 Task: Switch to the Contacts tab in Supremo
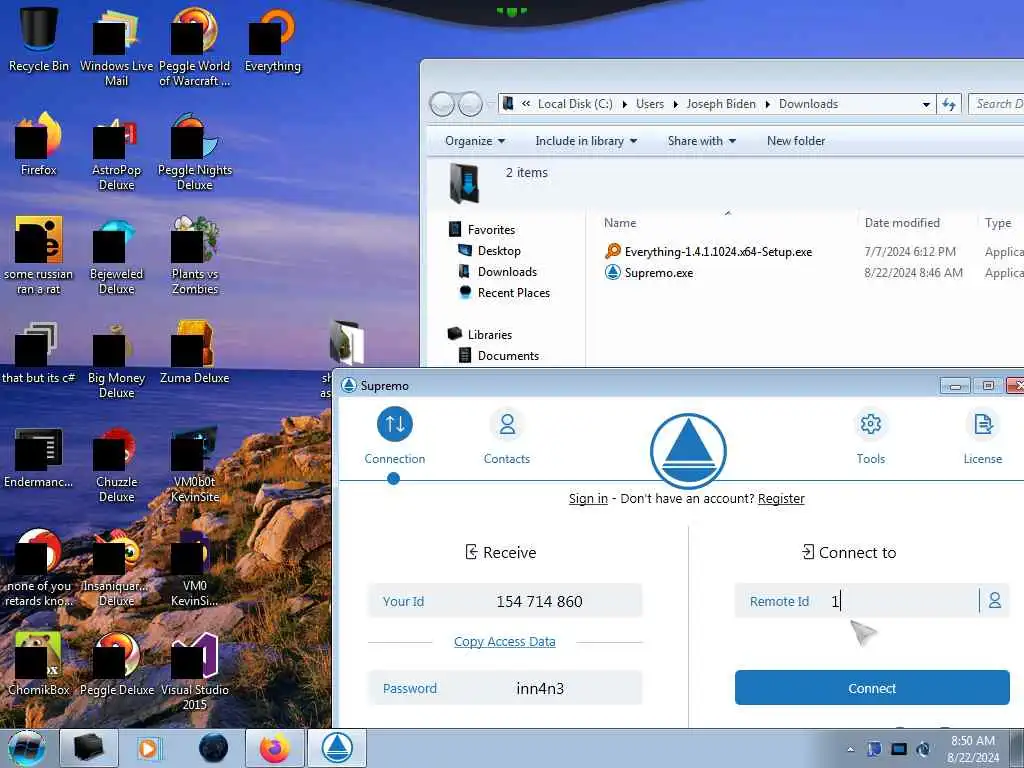tap(507, 436)
